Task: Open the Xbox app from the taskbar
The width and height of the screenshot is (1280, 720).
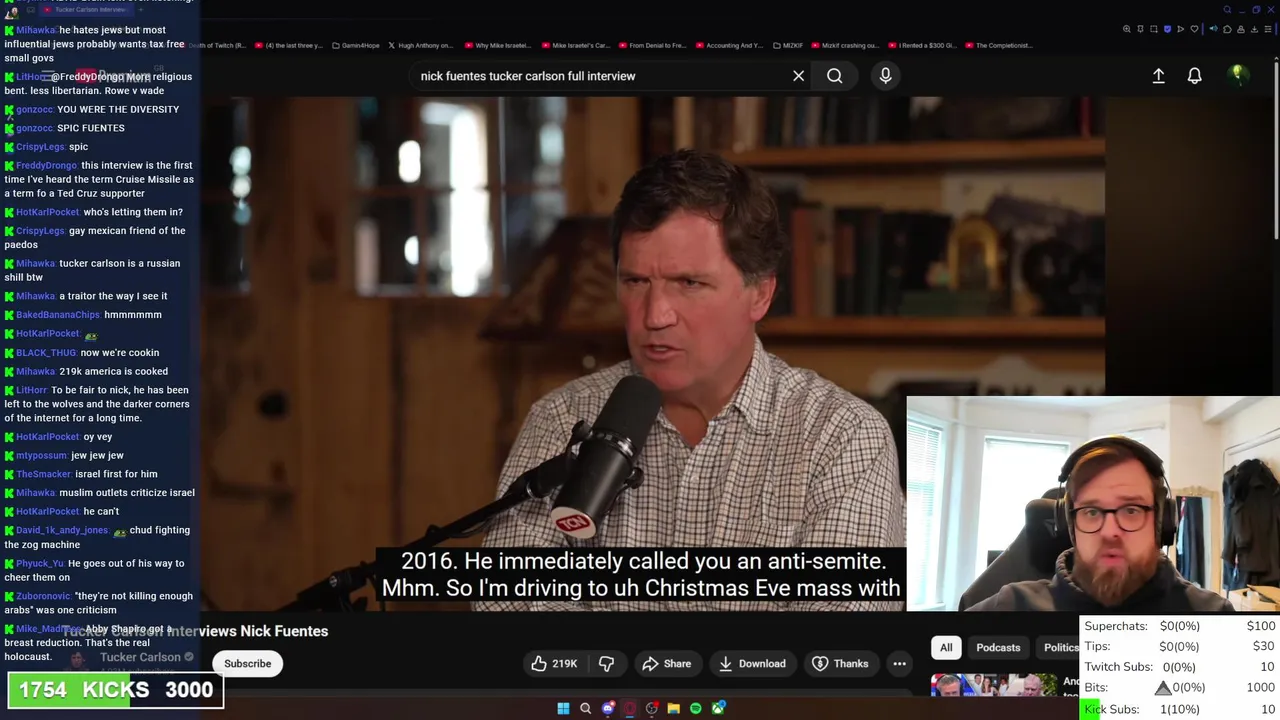Action: tap(718, 708)
